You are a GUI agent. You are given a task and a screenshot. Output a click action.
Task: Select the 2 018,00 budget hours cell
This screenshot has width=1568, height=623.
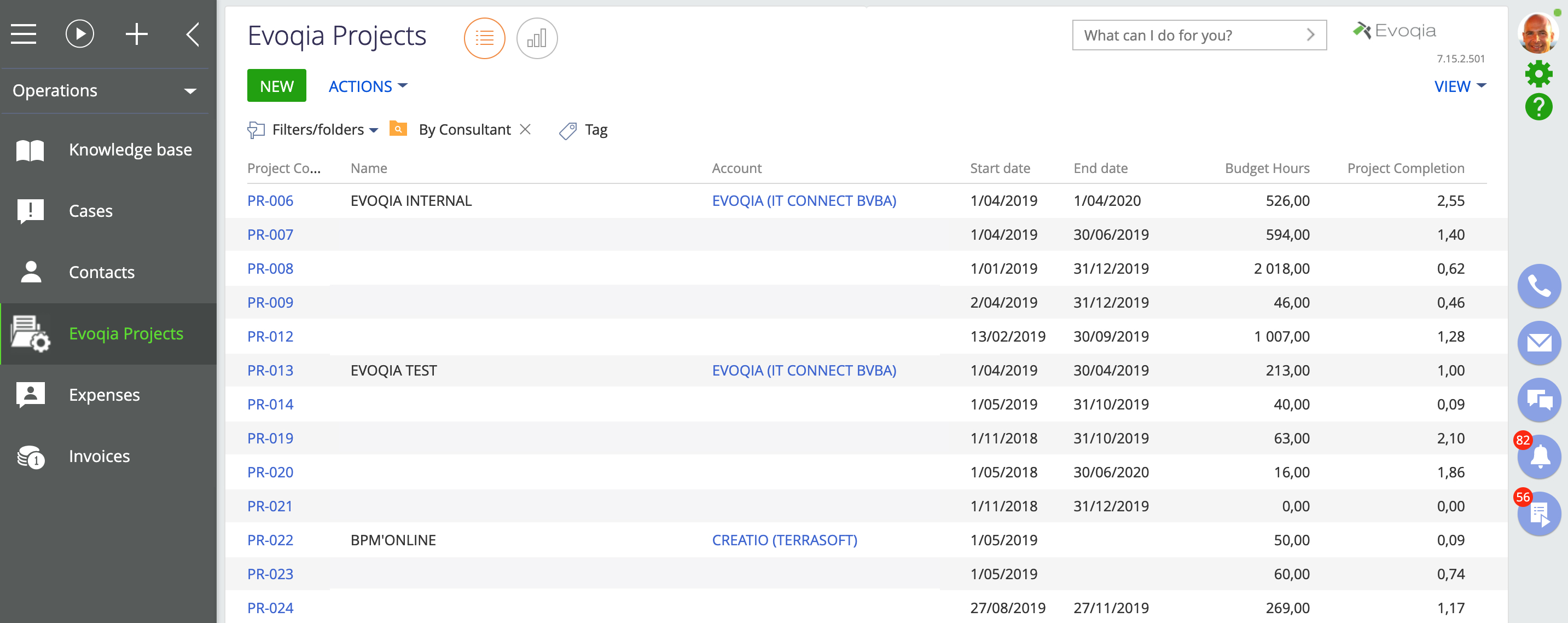pos(1281,269)
